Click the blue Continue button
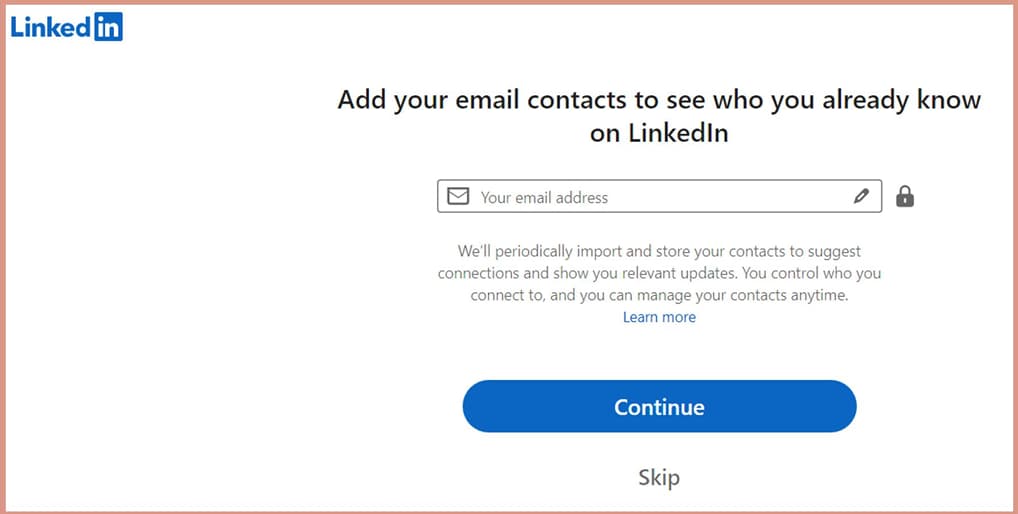 click(x=660, y=406)
